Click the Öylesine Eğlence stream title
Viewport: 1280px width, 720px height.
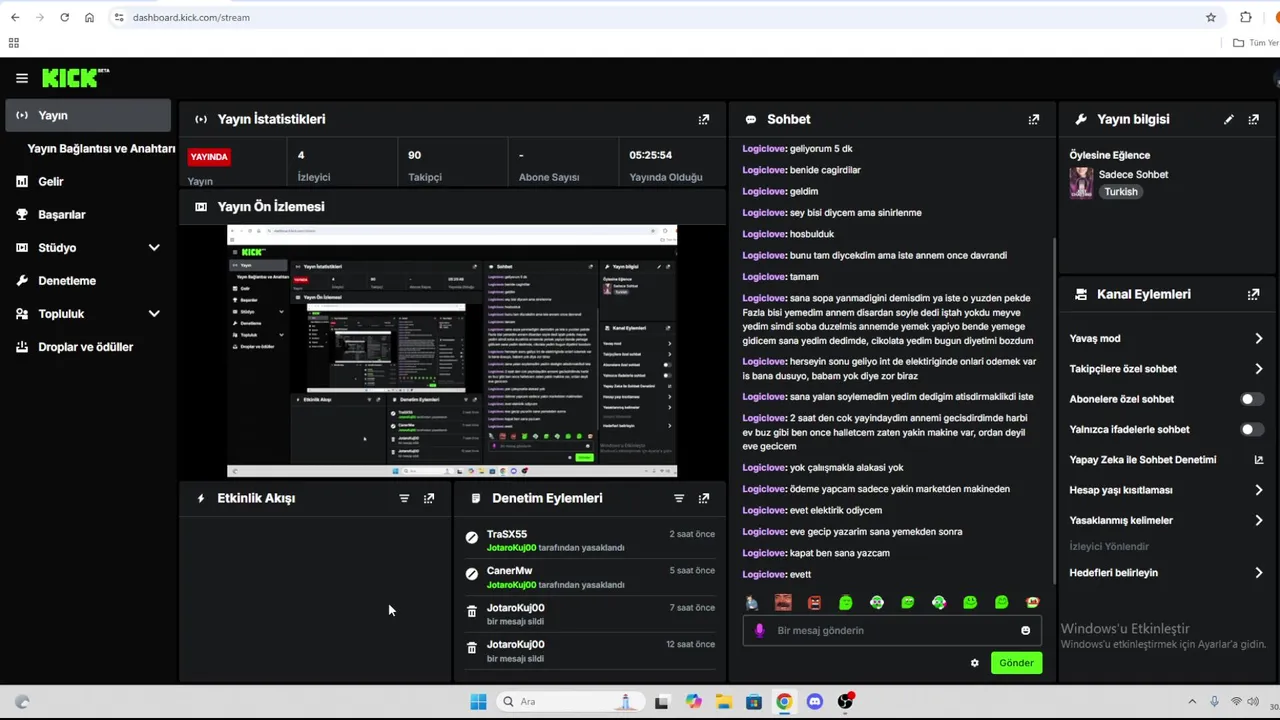click(1110, 155)
